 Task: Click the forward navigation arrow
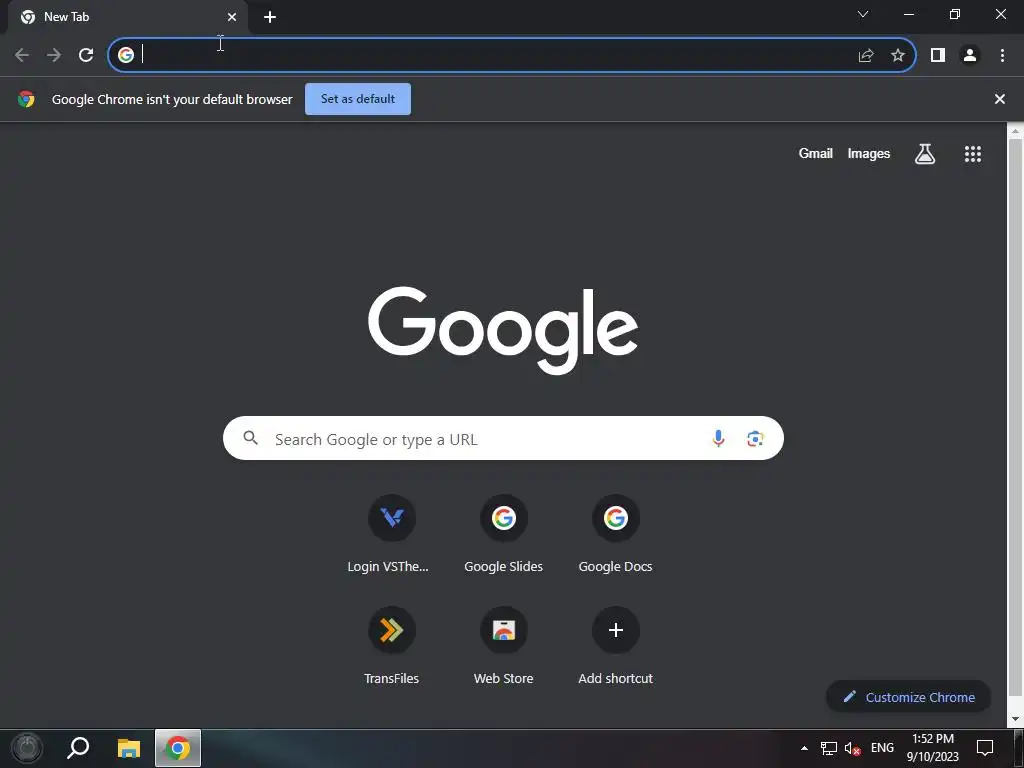pyautogui.click(x=54, y=55)
